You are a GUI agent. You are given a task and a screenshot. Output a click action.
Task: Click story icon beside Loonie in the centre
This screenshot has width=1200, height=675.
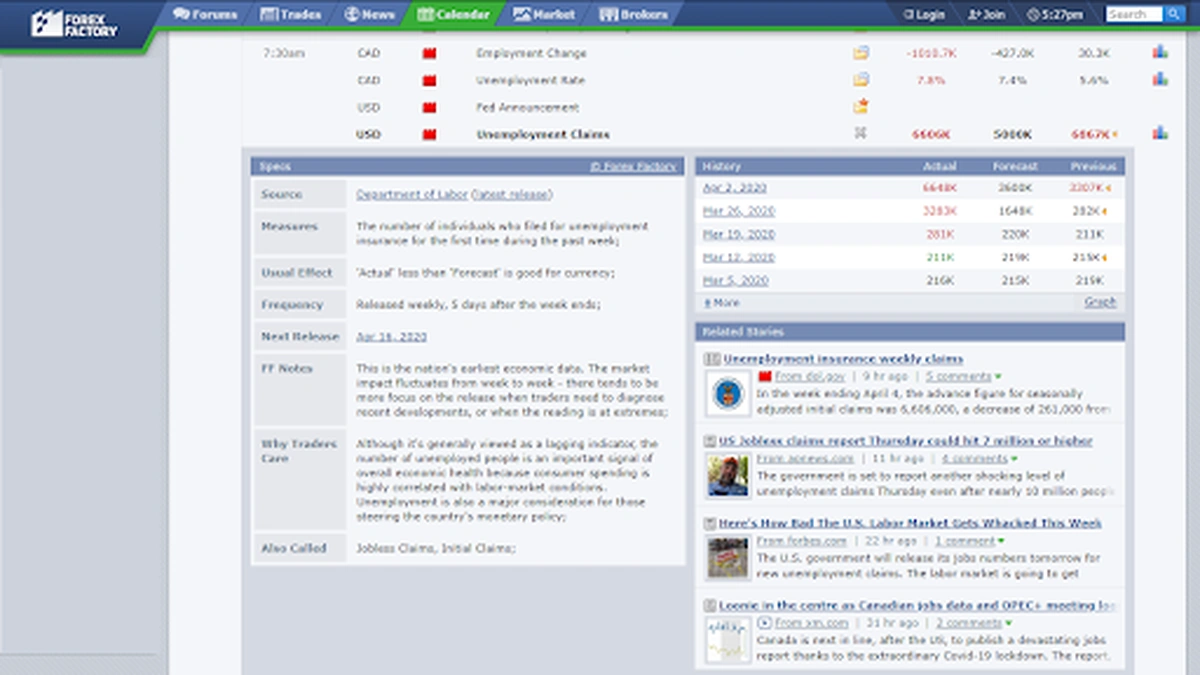tap(710, 606)
